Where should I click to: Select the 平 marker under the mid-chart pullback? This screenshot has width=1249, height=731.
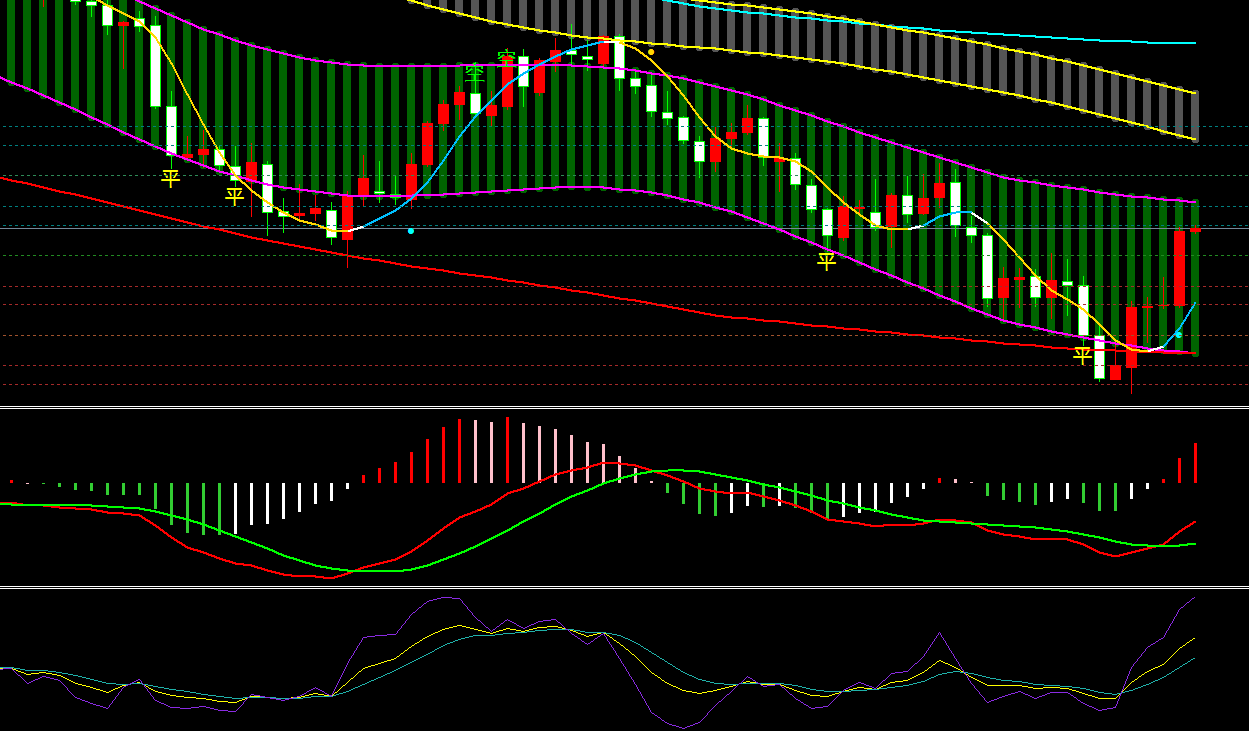(x=827, y=261)
